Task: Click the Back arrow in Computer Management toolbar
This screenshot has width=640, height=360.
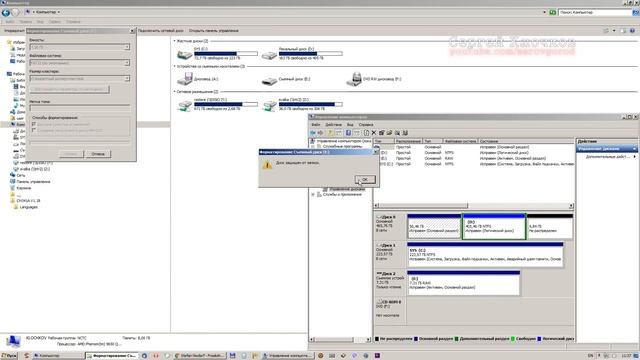Action: (x=313, y=133)
